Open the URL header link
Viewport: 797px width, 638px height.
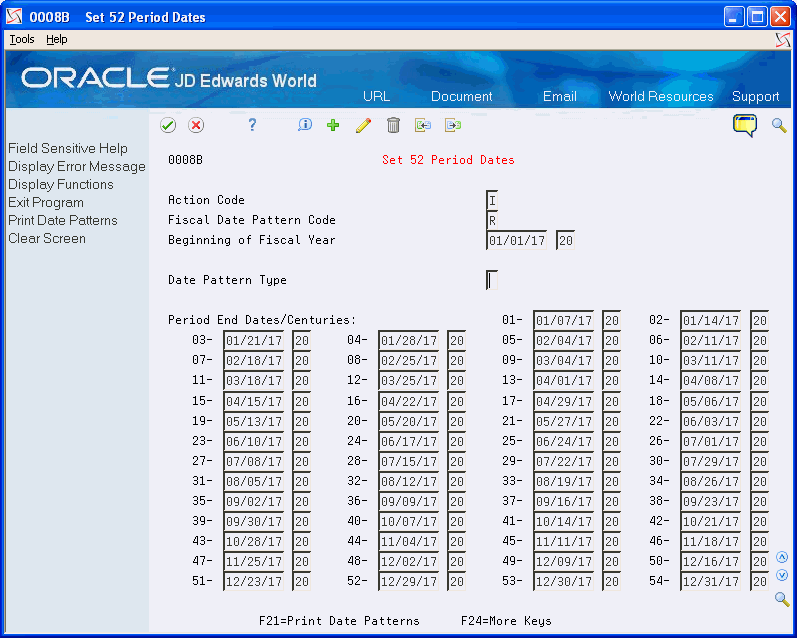click(x=377, y=97)
